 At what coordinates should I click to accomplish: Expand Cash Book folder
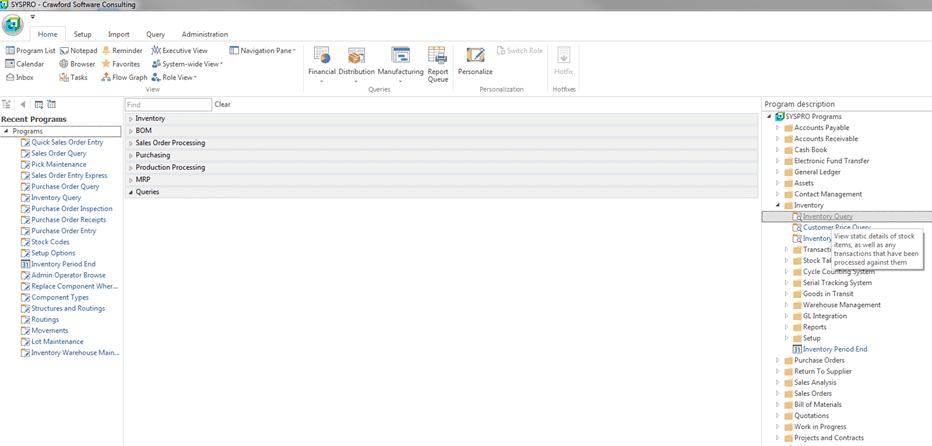[x=778, y=150]
